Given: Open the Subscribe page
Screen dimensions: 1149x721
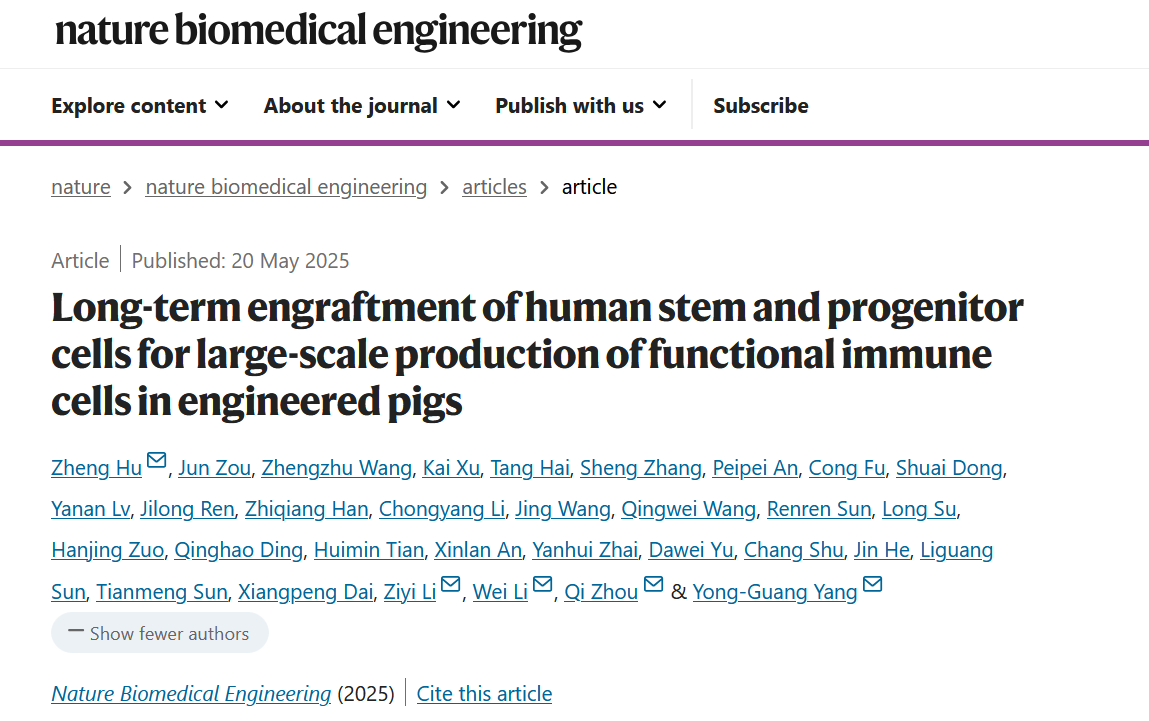Looking at the screenshot, I should [761, 106].
